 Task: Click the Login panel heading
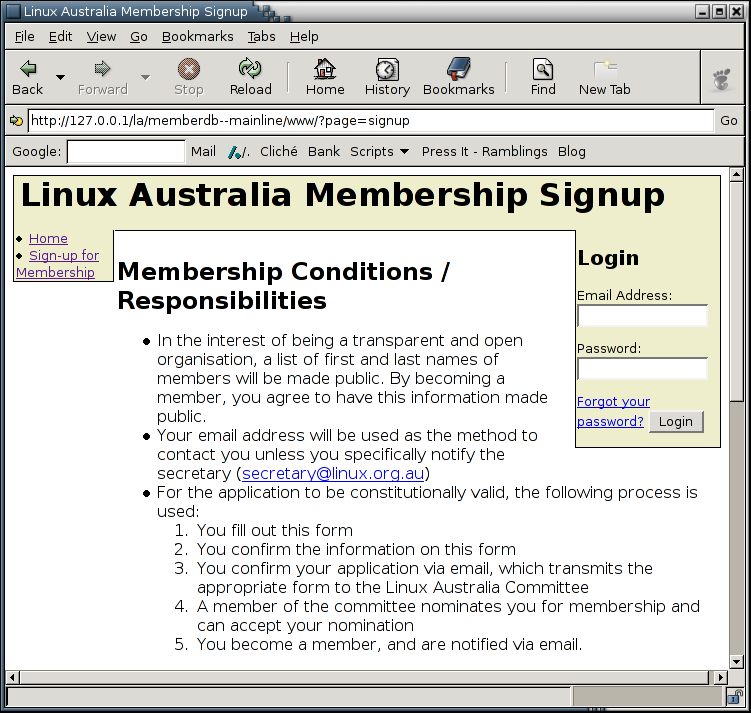pos(608,258)
